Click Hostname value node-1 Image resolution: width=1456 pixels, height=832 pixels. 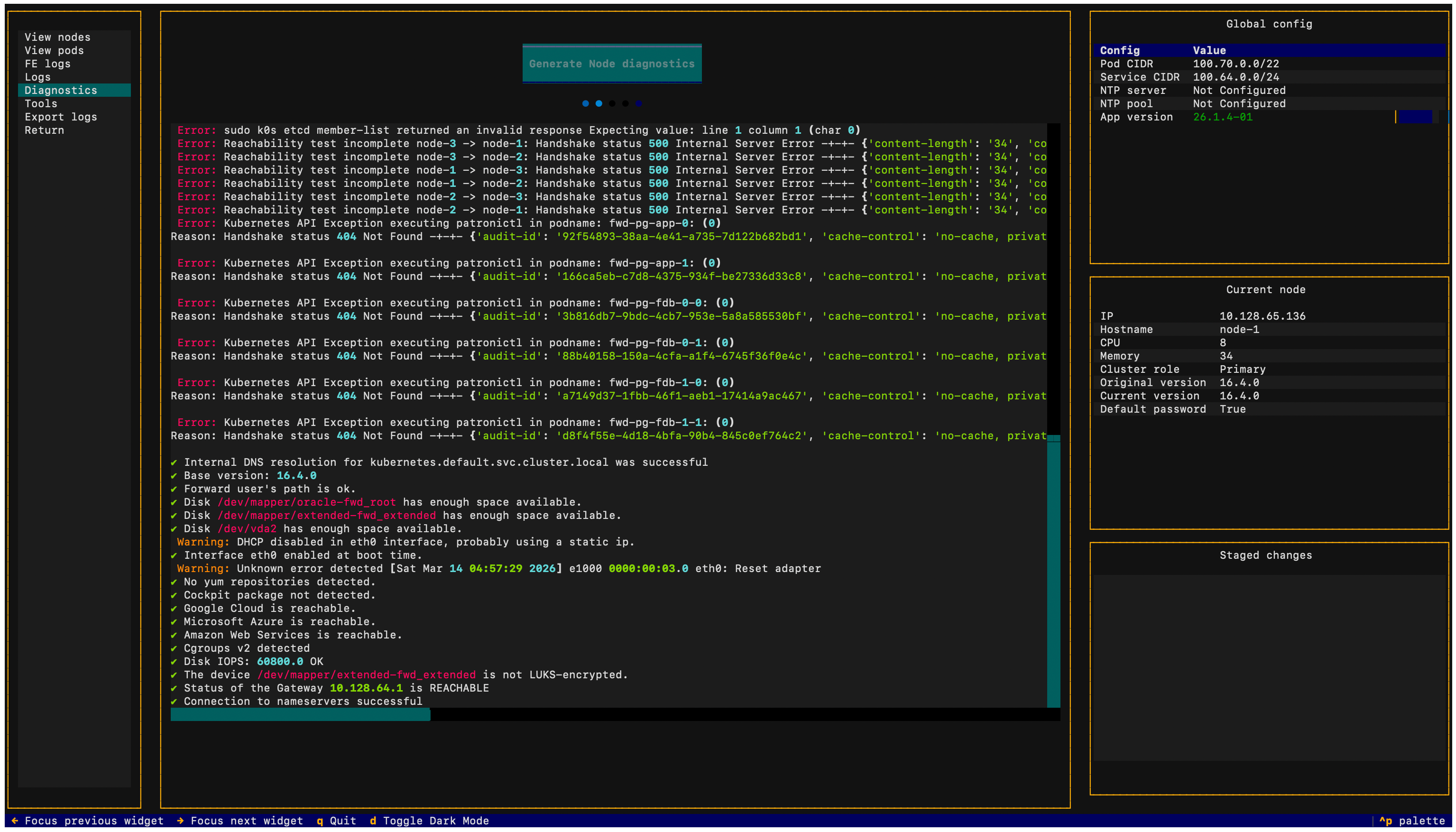(1240, 329)
